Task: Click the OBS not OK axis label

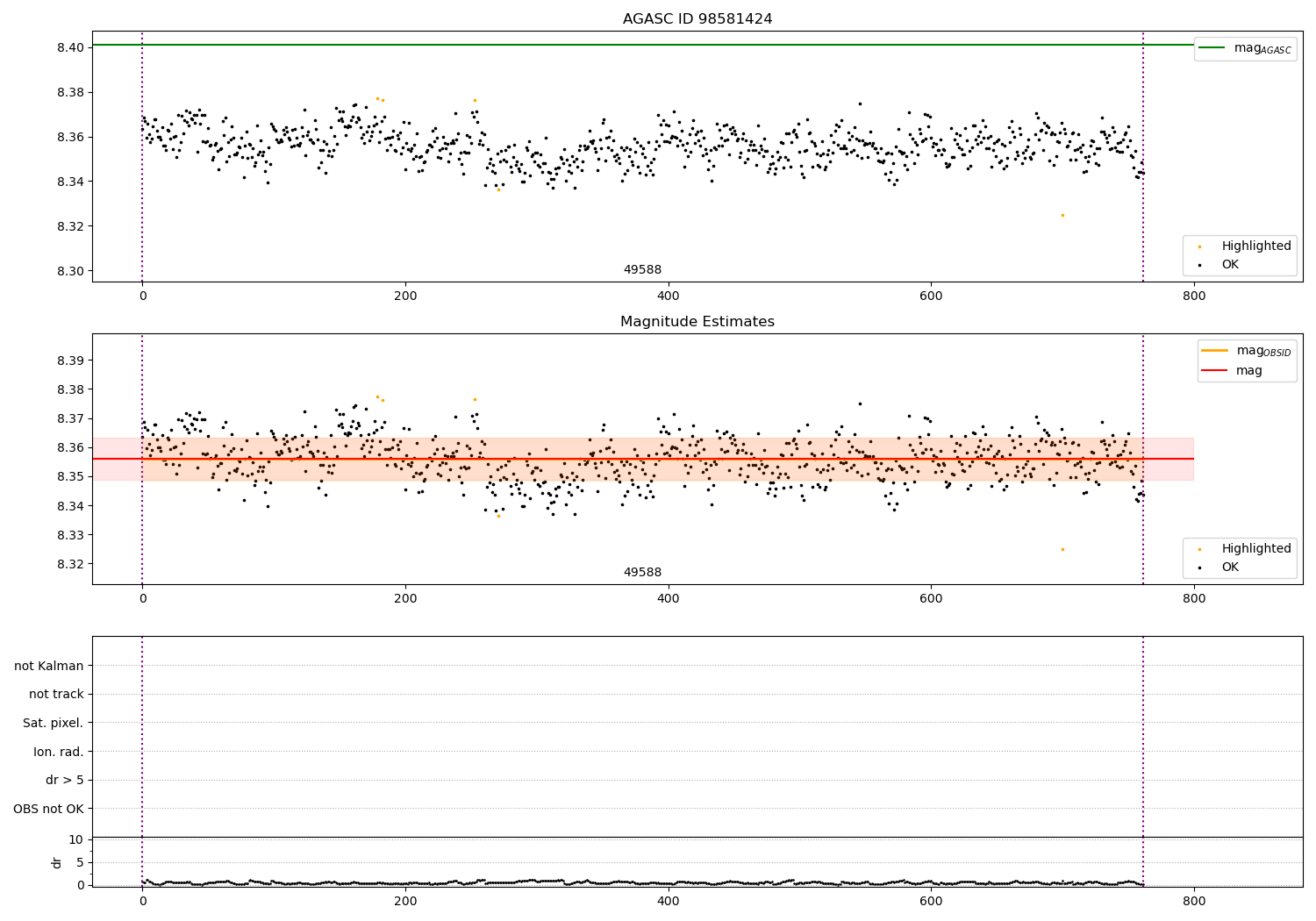Action: pyautogui.click(x=49, y=809)
